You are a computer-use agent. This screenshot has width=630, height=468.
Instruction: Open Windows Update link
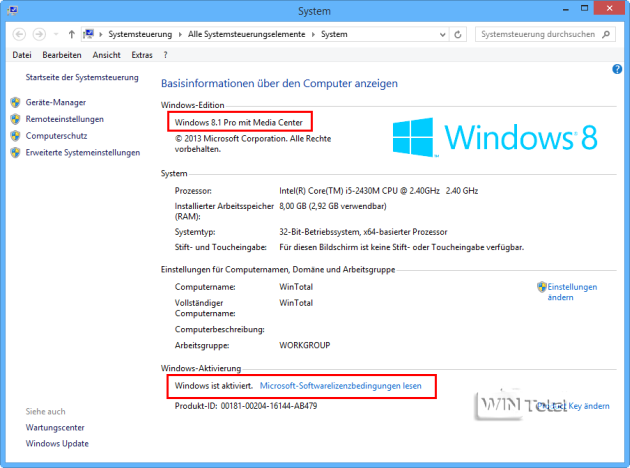57,443
